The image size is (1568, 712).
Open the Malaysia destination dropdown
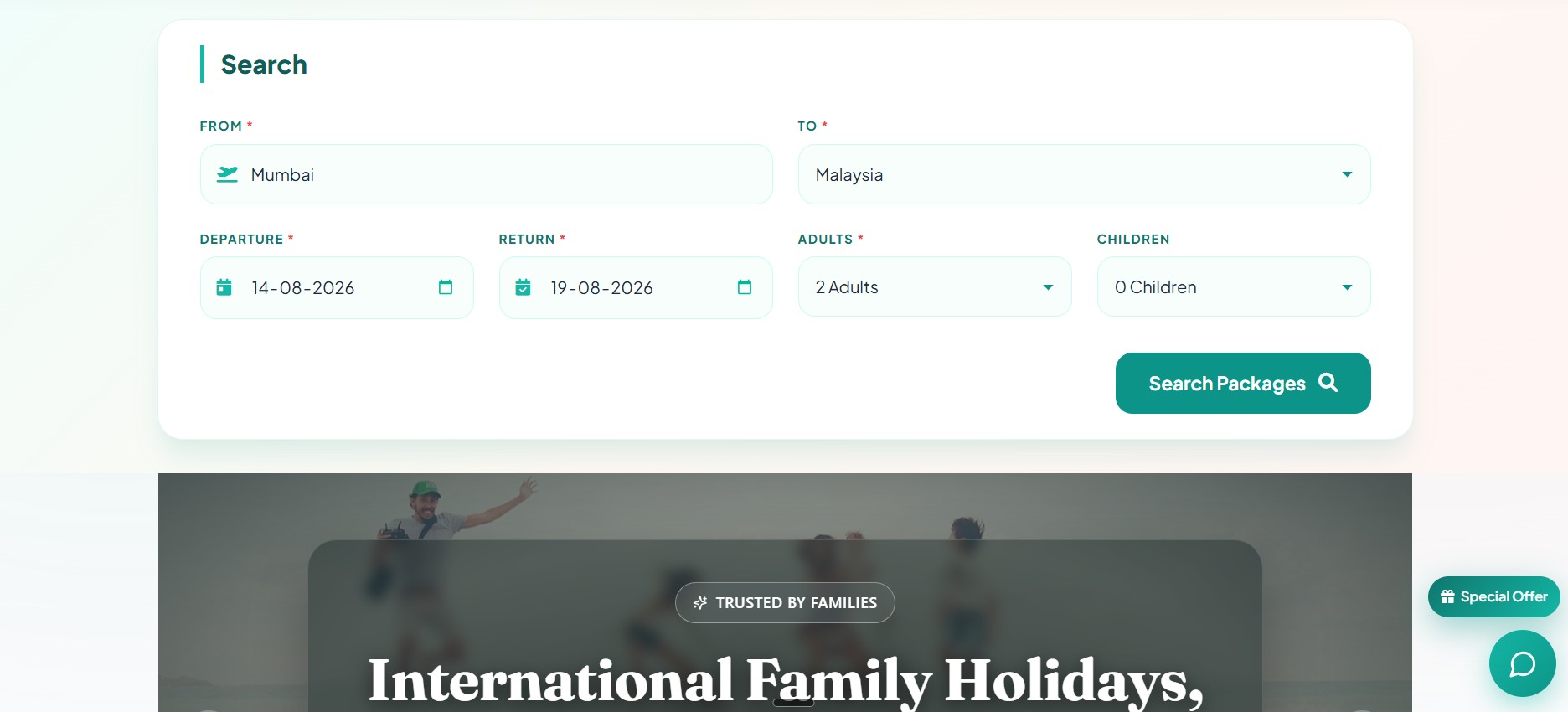pyautogui.click(x=1084, y=174)
